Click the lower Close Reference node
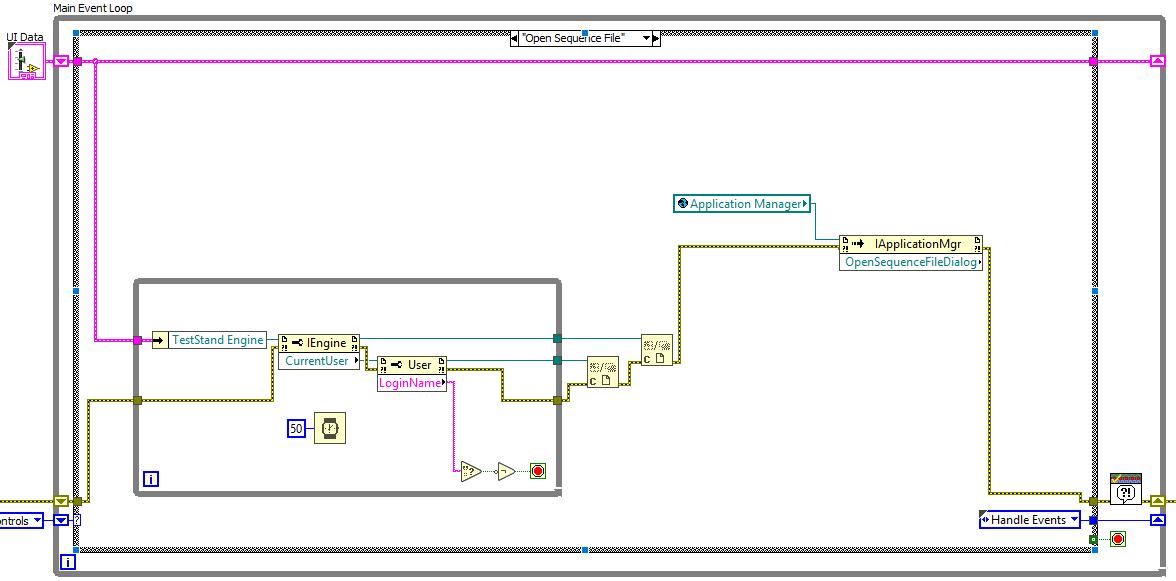Viewport: 1176px width, 581px height. click(603, 372)
